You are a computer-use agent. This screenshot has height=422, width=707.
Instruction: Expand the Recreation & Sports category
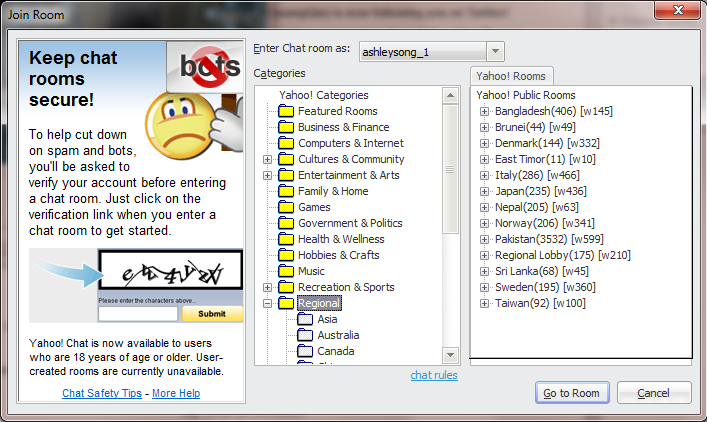point(267,287)
